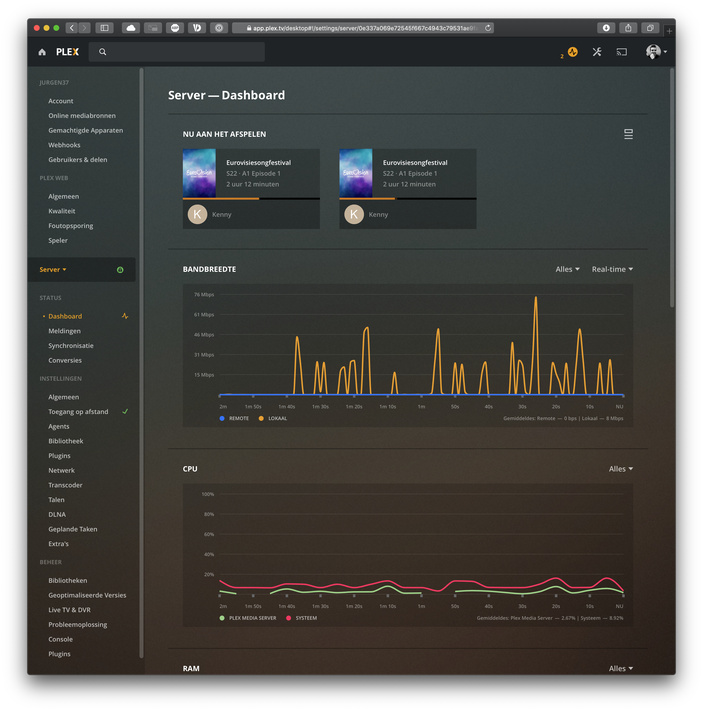Open Safari downloads icon

(606, 28)
